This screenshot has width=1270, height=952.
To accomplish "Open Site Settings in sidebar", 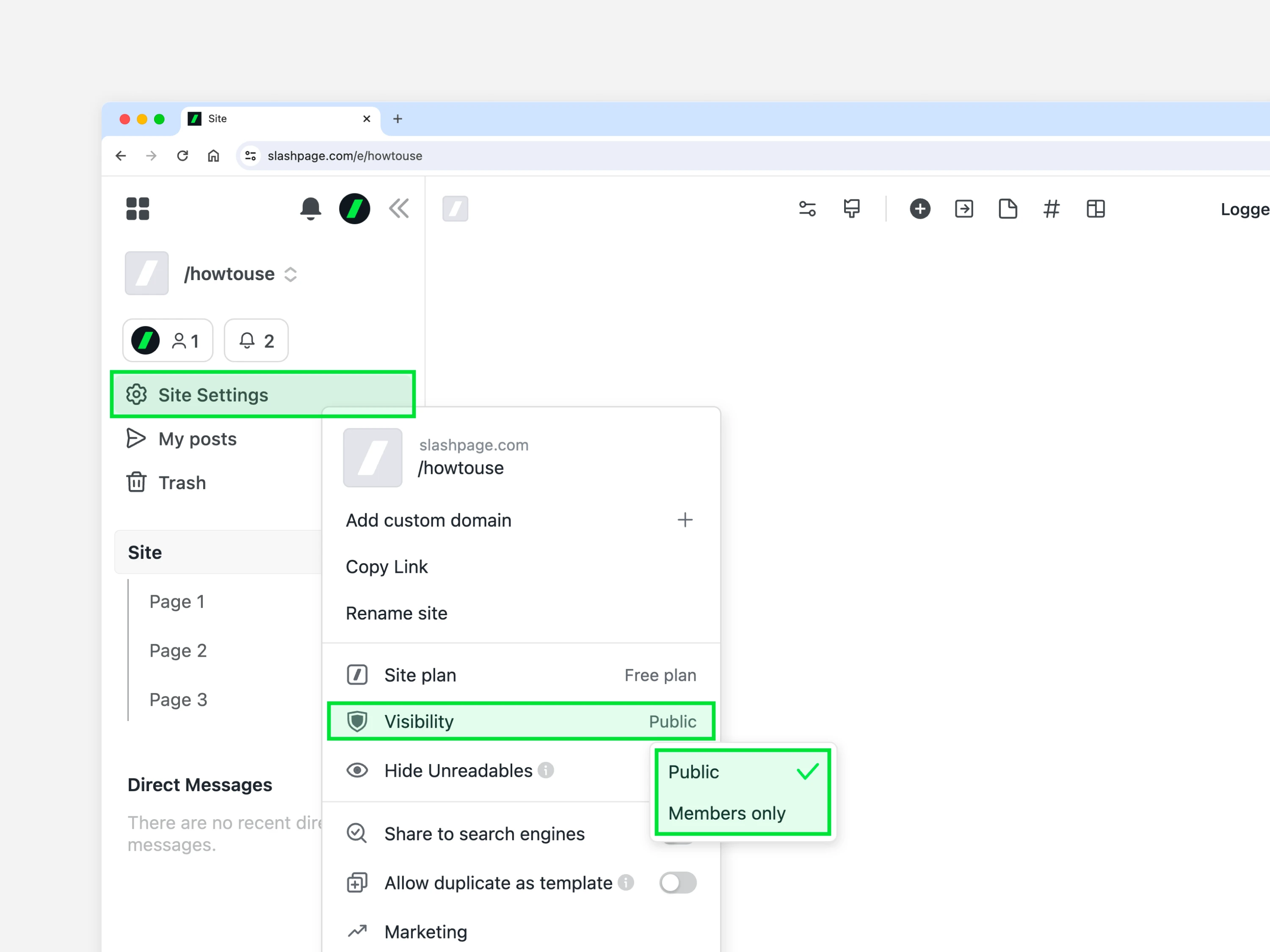I will (x=263, y=395).
